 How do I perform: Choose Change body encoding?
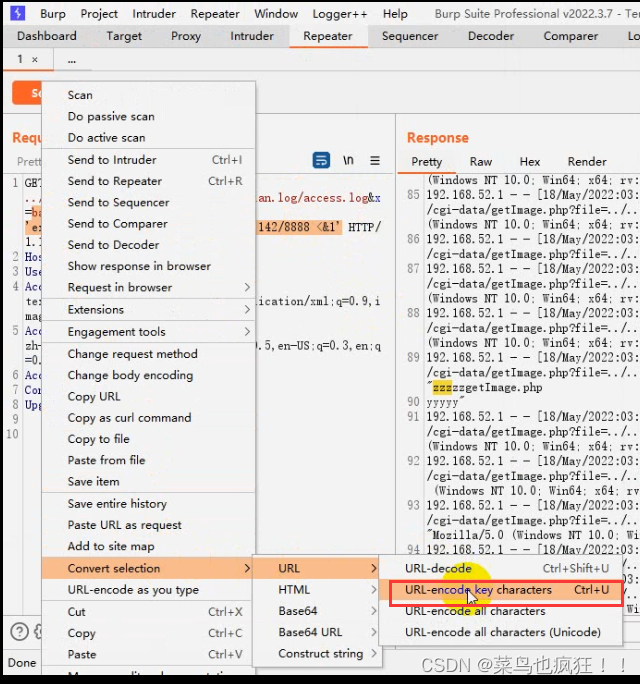148,375
